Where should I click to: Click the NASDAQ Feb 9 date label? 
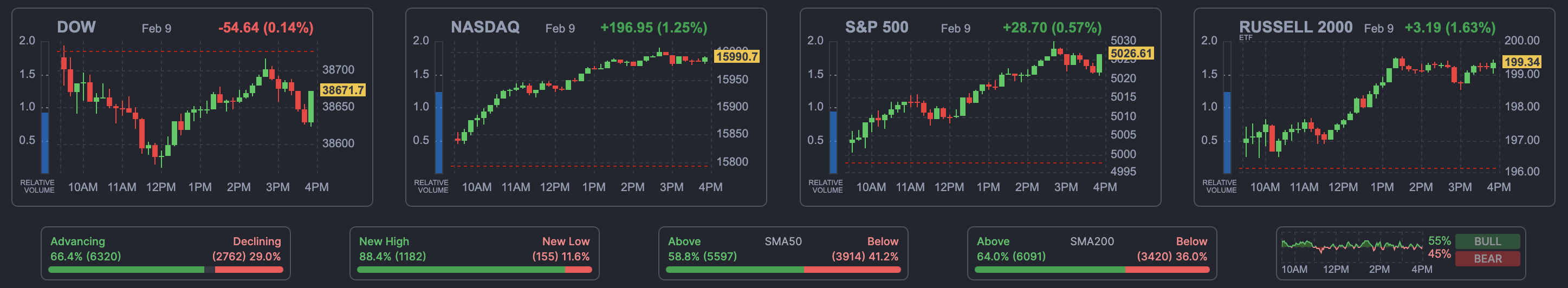pyautogui.click(x=560, y=29)
